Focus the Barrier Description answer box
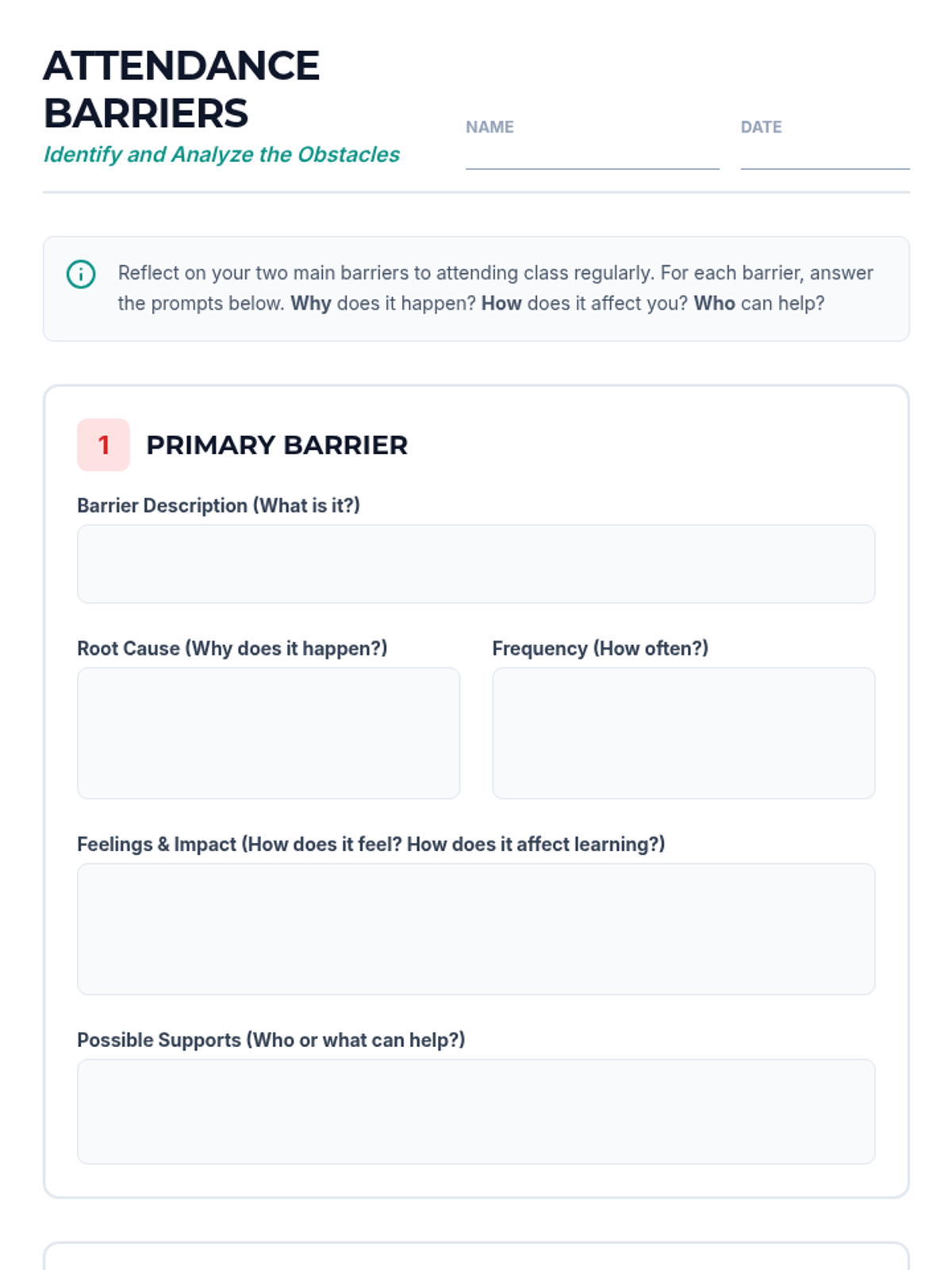The height and width of the screenshot is (1270, 952). 476,564
